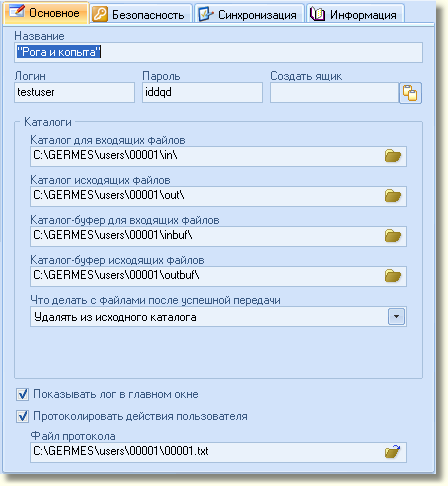Click the empty Создать ящик field
This screenshot has width=448, height=486.
tap(334, 92)
